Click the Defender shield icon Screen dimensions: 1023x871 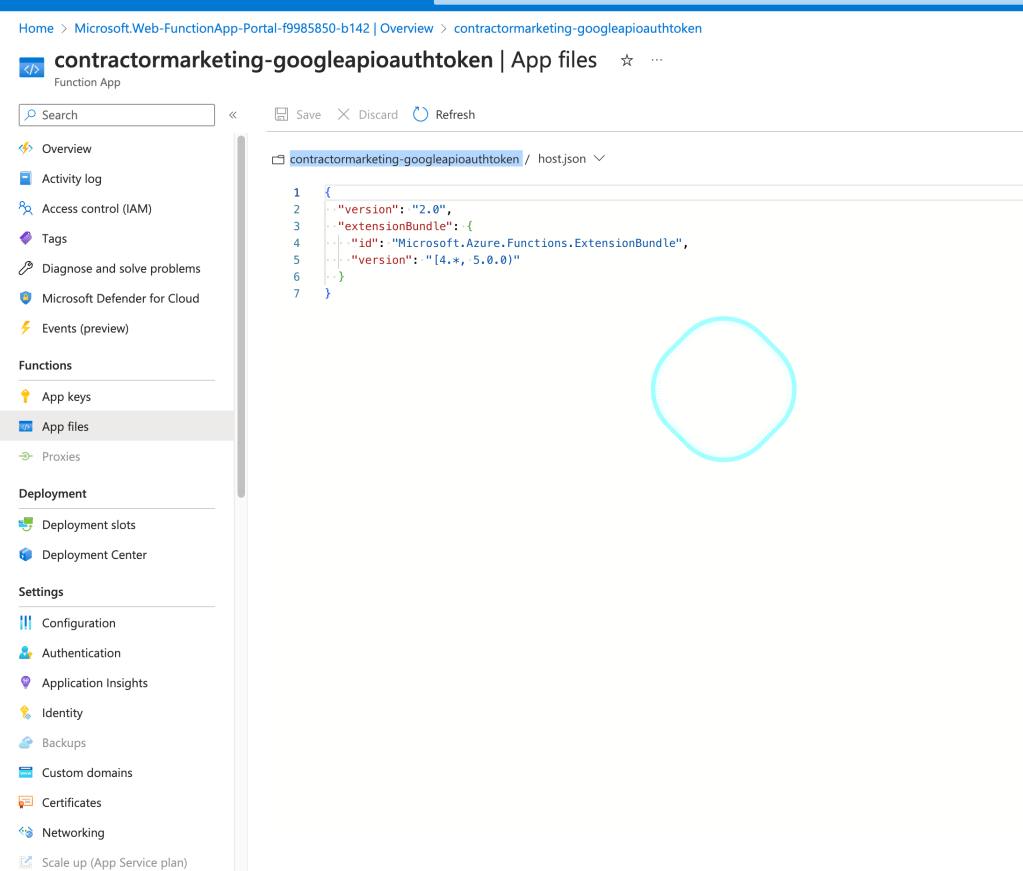pos(25,298)
